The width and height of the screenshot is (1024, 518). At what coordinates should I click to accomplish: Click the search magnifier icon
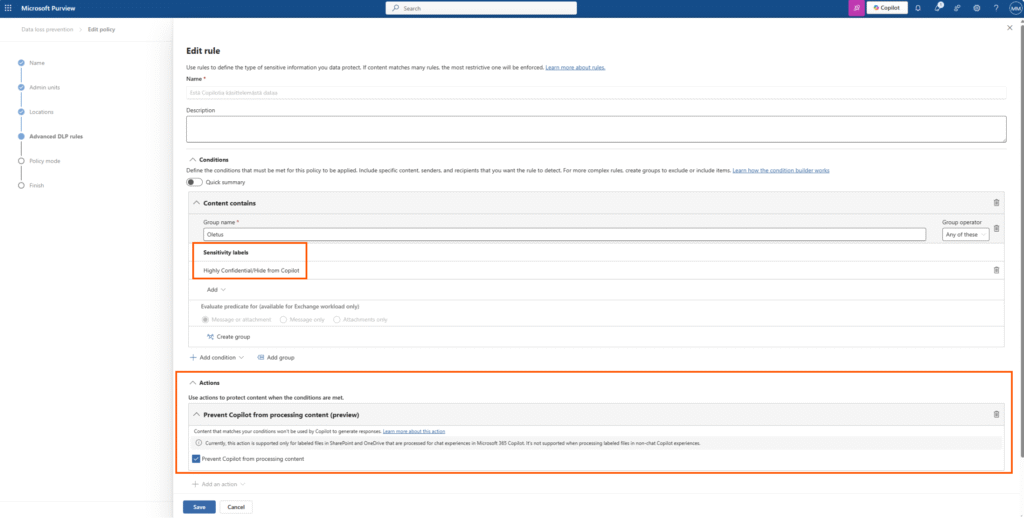pos(396,8)
